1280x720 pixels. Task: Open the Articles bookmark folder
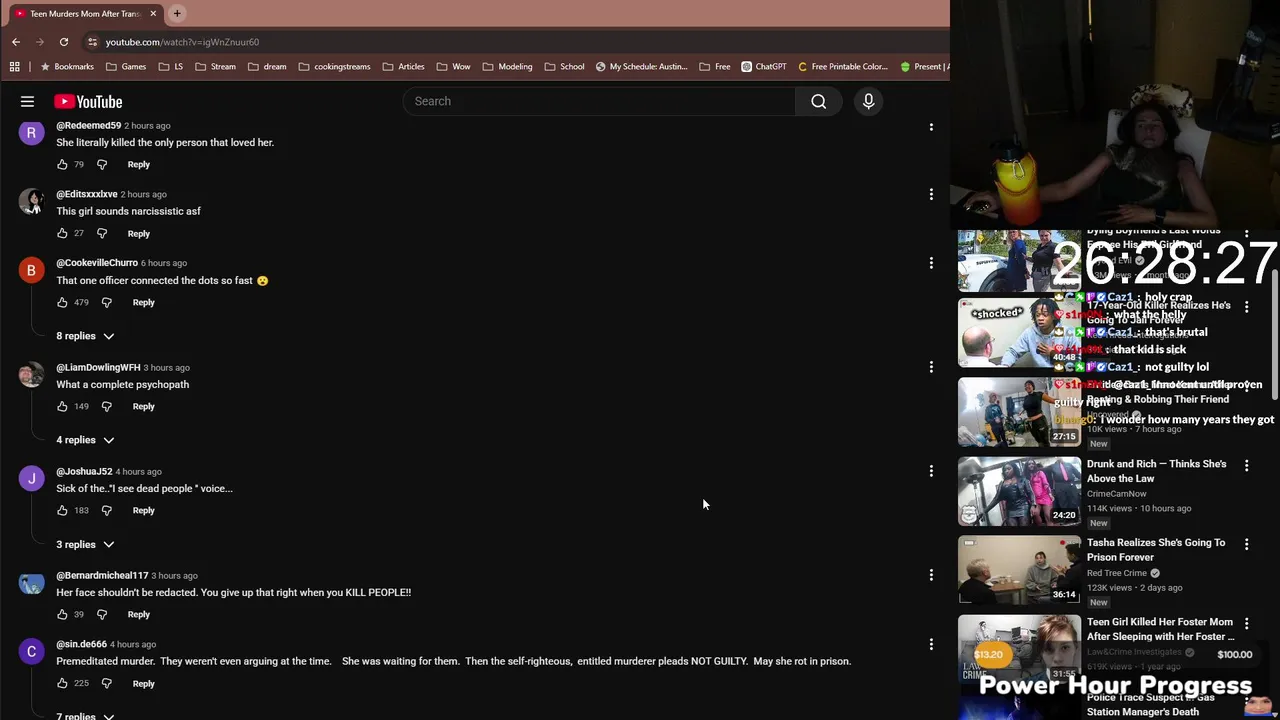tap(403, 67)
